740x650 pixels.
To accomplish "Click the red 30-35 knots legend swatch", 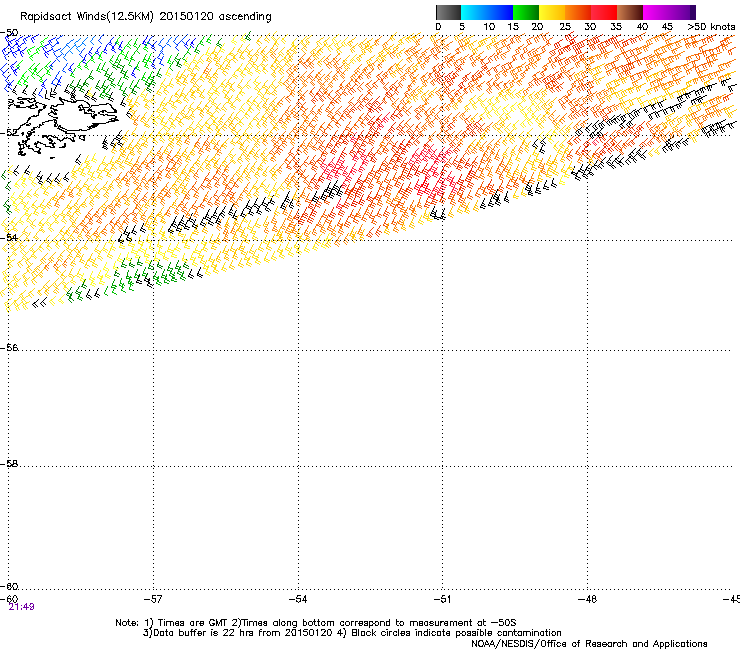I will click(x=604, y=12).
